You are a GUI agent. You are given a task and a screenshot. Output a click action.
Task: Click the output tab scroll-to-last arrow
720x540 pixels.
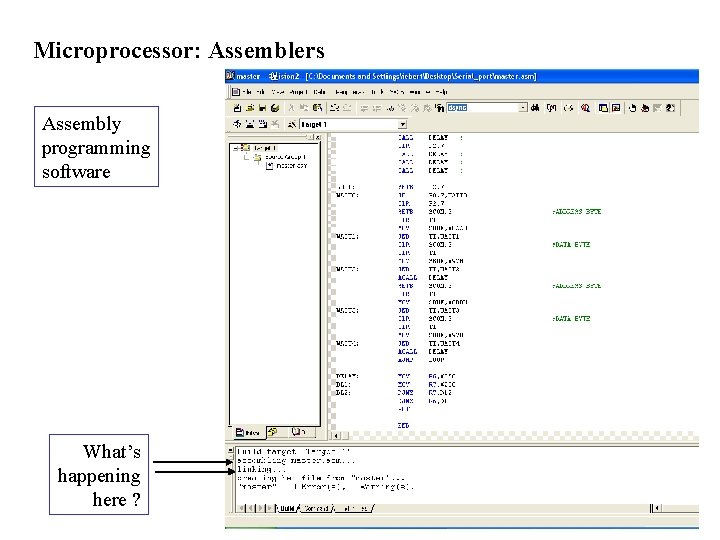coord(271,508)
